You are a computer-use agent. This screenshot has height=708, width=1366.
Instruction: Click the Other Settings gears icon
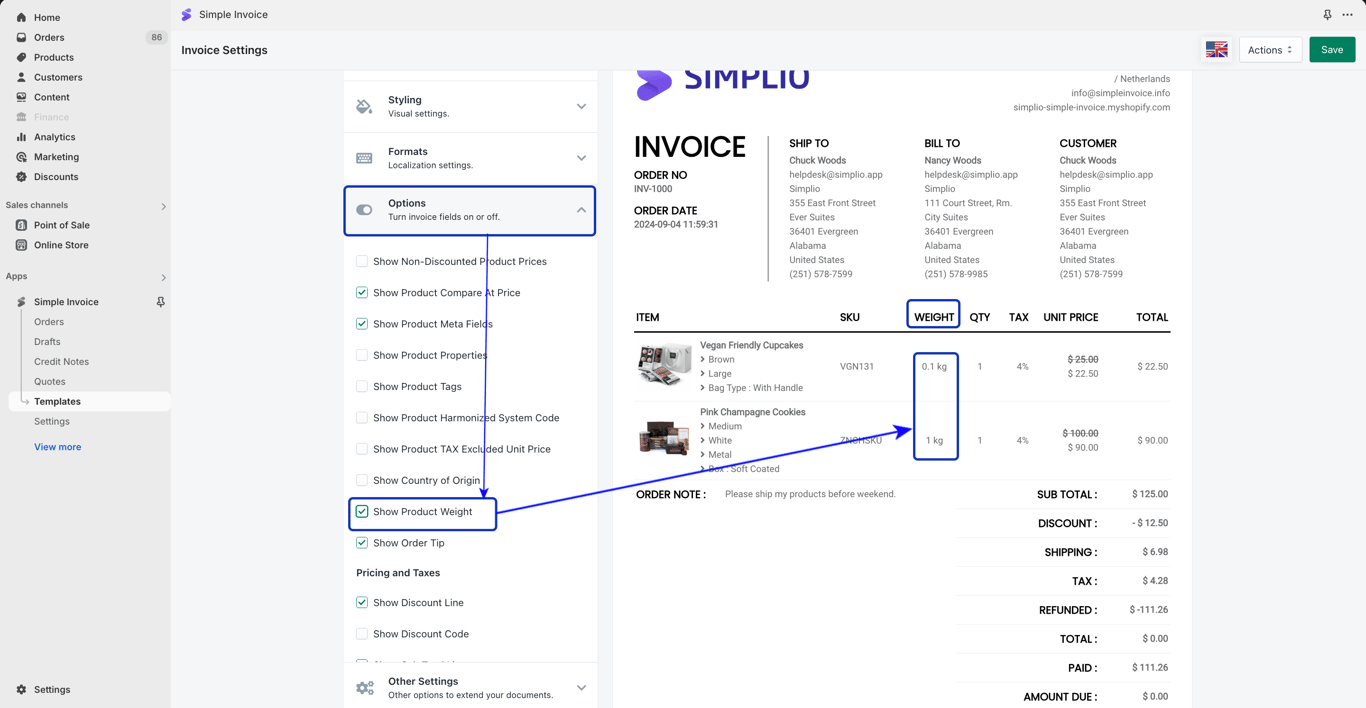coord(365,688)
